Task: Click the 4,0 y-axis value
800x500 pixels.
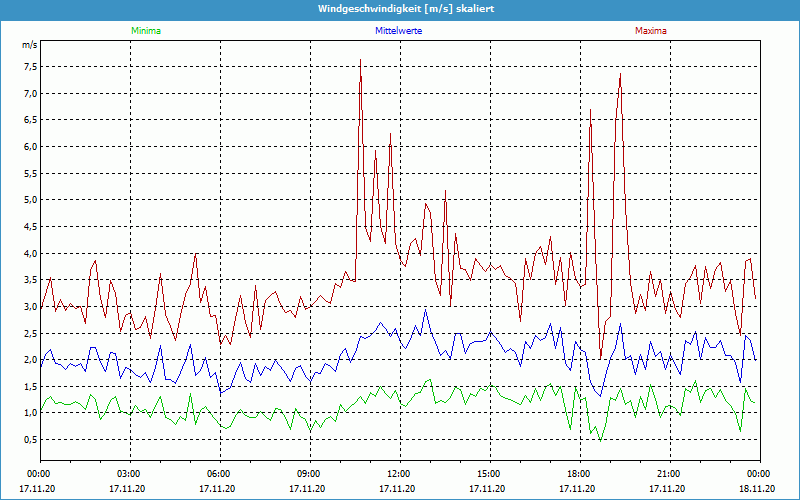Action: pyautogui.click(x=30, y=254)
